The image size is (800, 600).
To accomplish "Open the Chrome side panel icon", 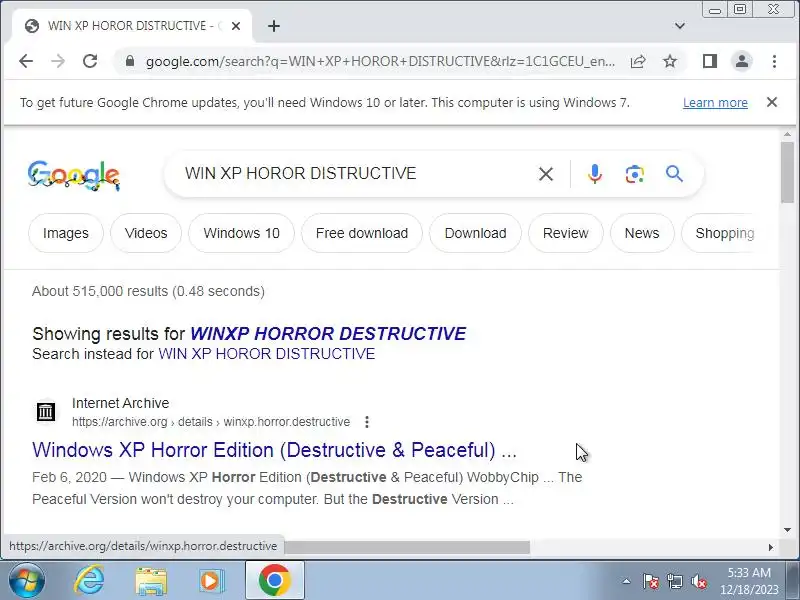I will tap(710, 61).
